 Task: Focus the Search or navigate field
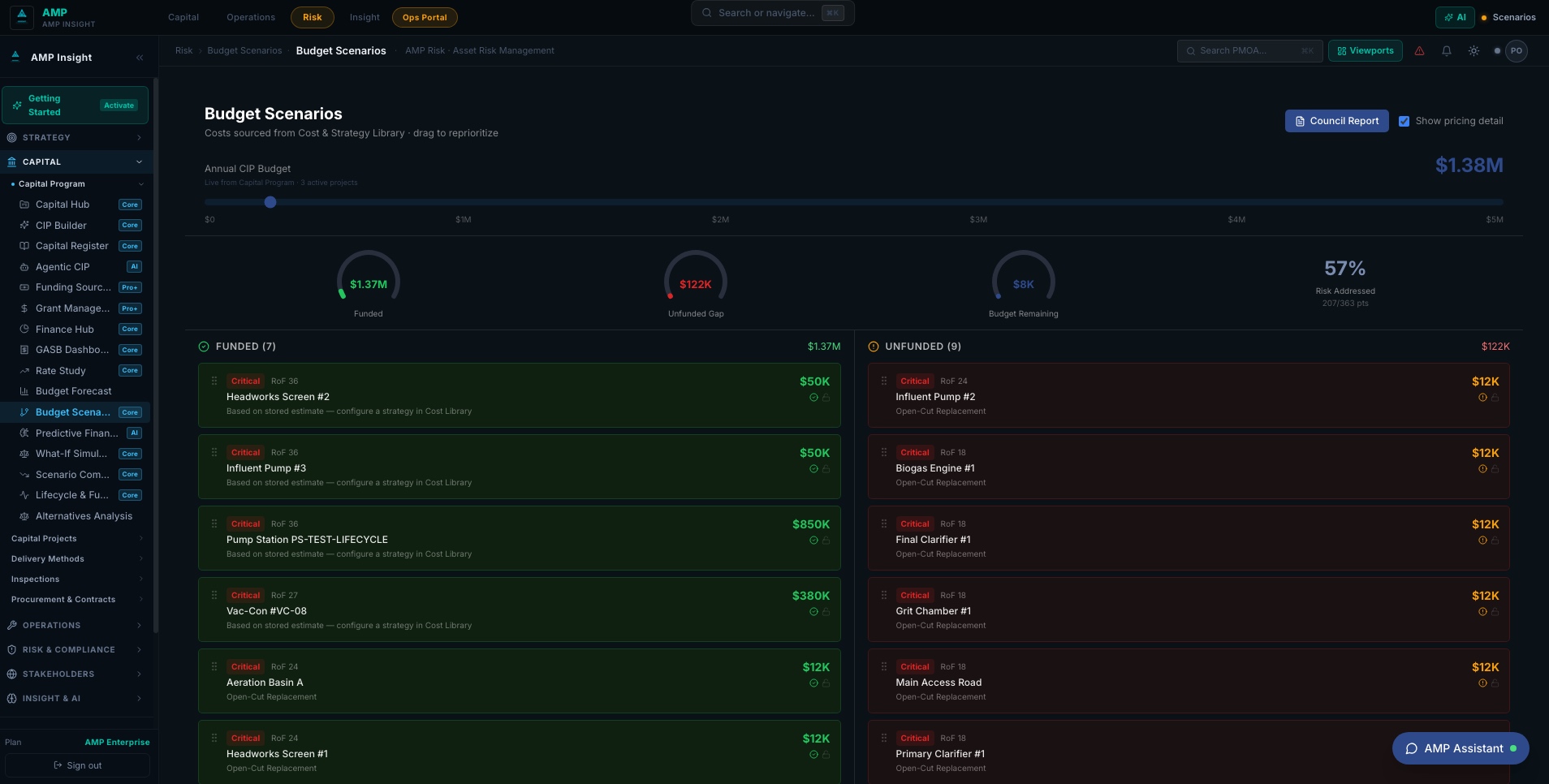click(x=773, y=13)
